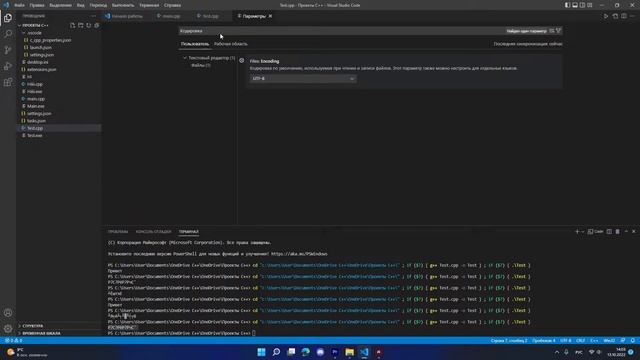This screenshot has height=360, width=640.
Task: Open Settings JSON from editor toolbar
Action: 615,16
